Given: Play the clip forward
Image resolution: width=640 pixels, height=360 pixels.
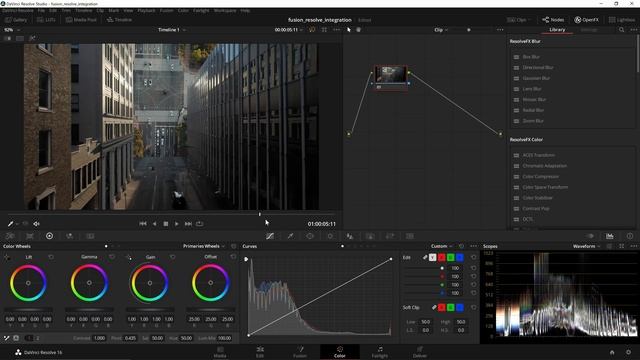Looking at the screenshot, I should (176, 224).
